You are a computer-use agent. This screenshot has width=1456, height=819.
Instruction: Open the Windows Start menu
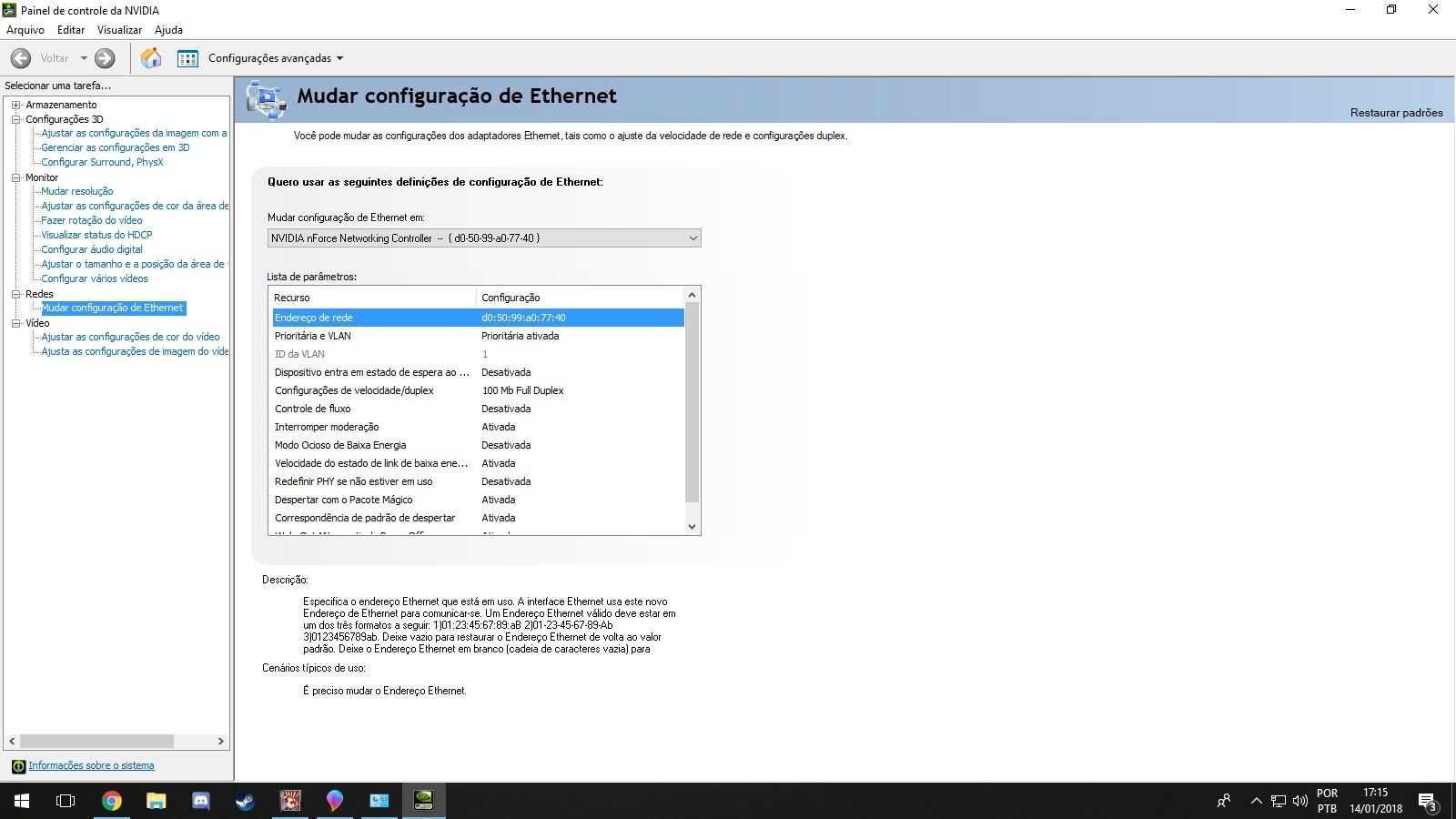(x=22, y=801)
